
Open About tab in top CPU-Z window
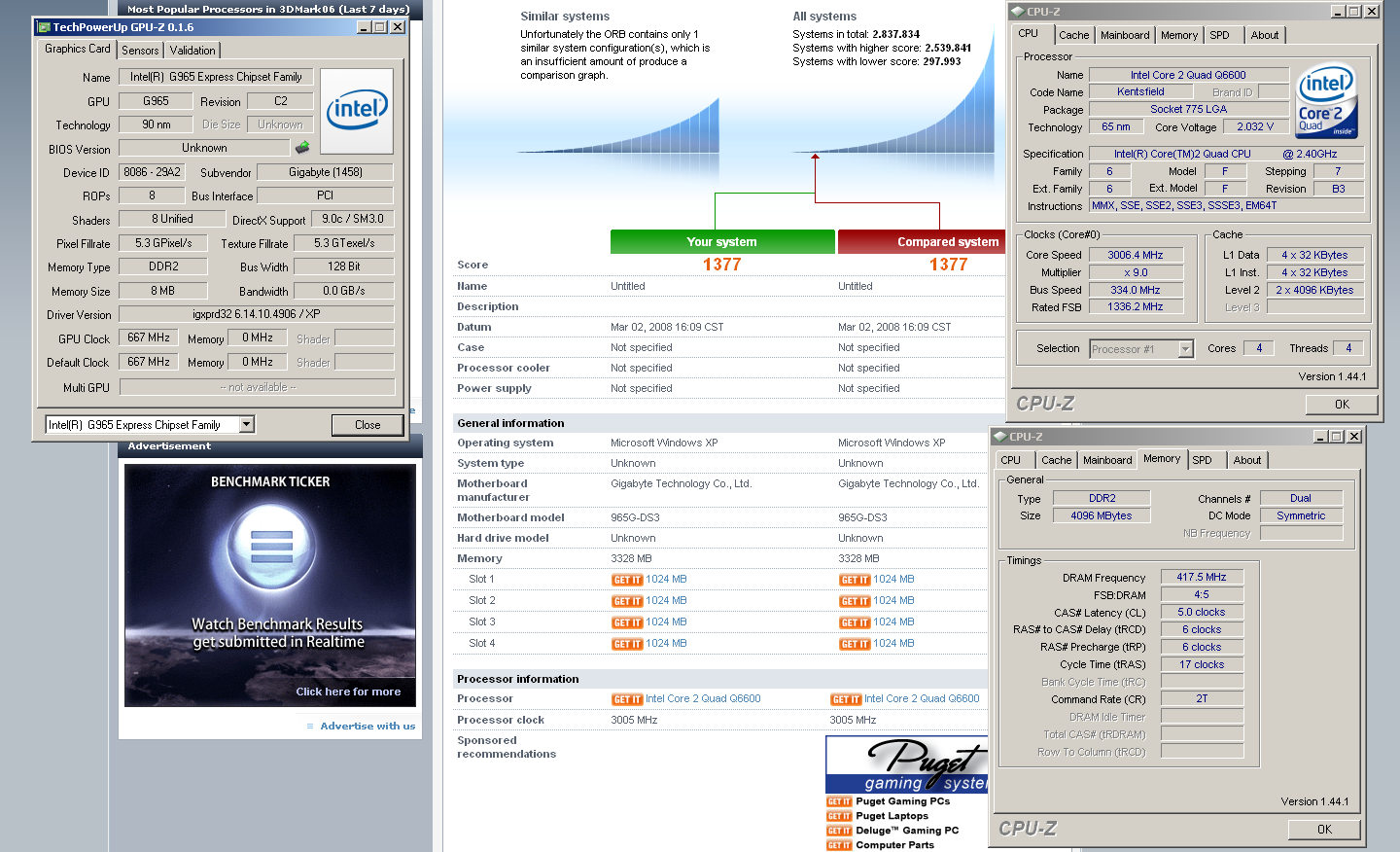pyautogui.click(x=1265, y=35)
